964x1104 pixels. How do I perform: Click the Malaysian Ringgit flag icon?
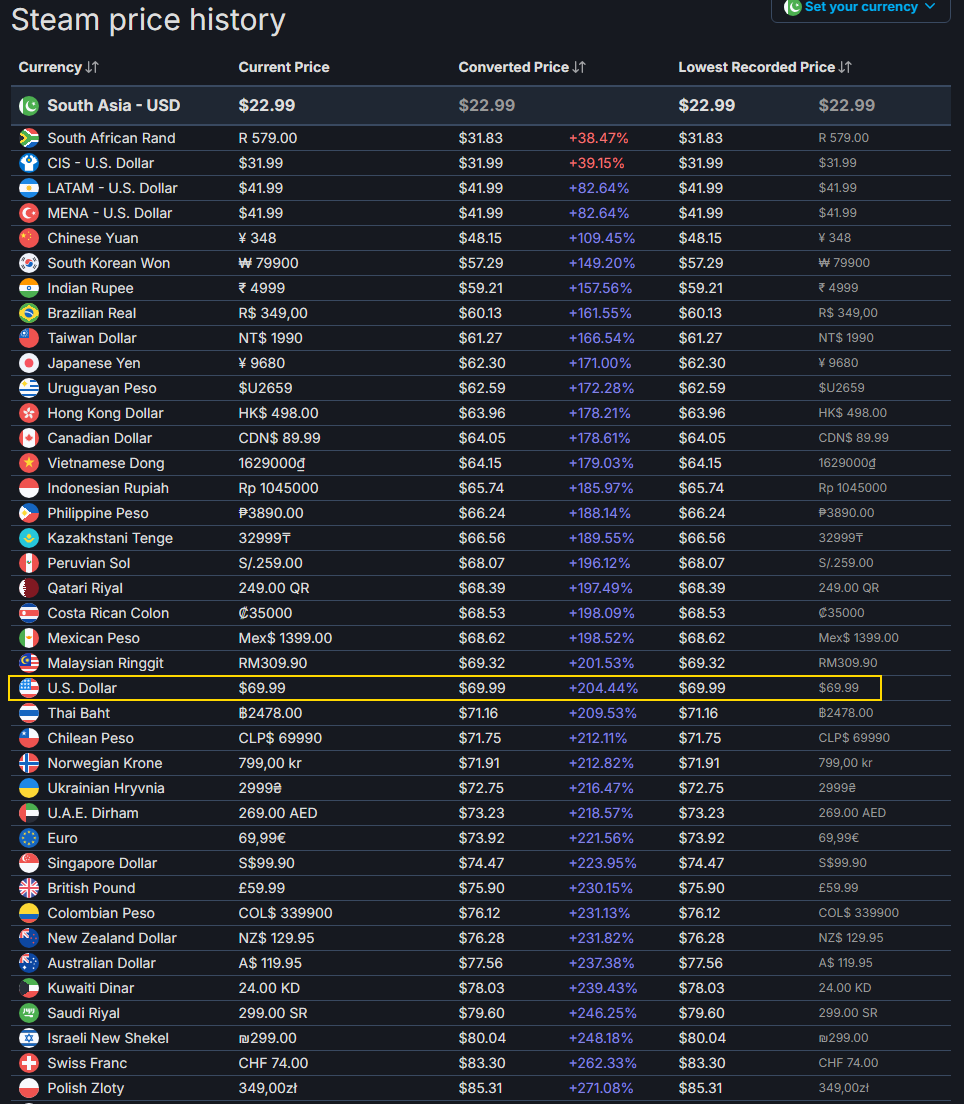[29, 663]
